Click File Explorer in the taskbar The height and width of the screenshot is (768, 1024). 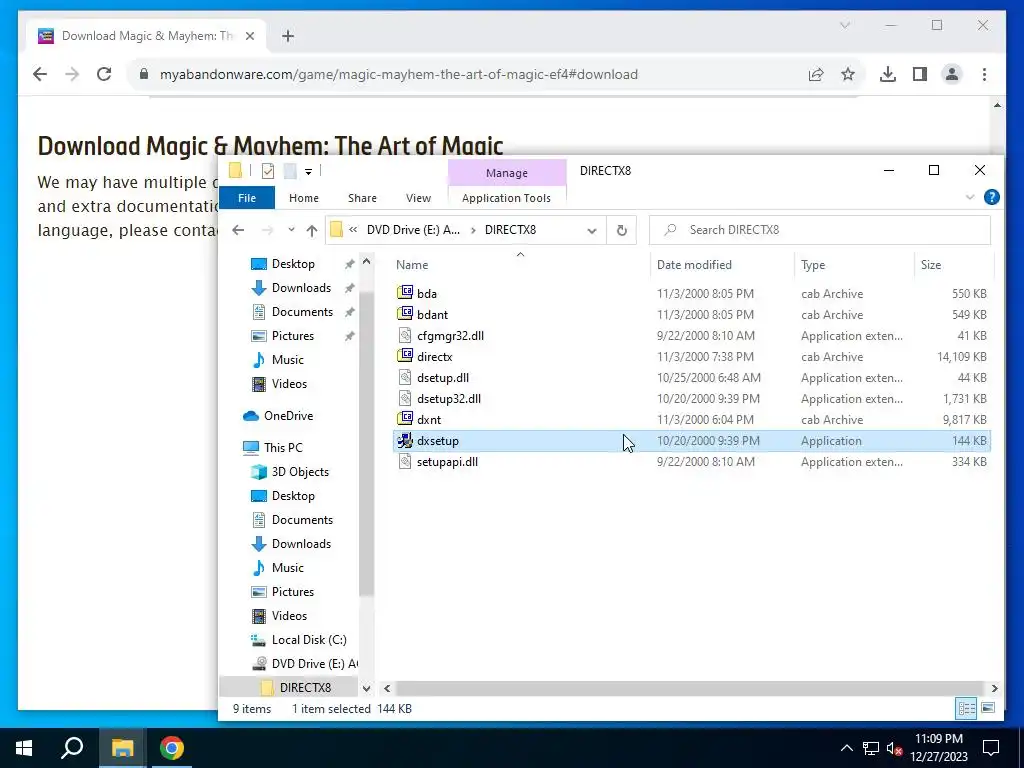click(x=122, y=748)
